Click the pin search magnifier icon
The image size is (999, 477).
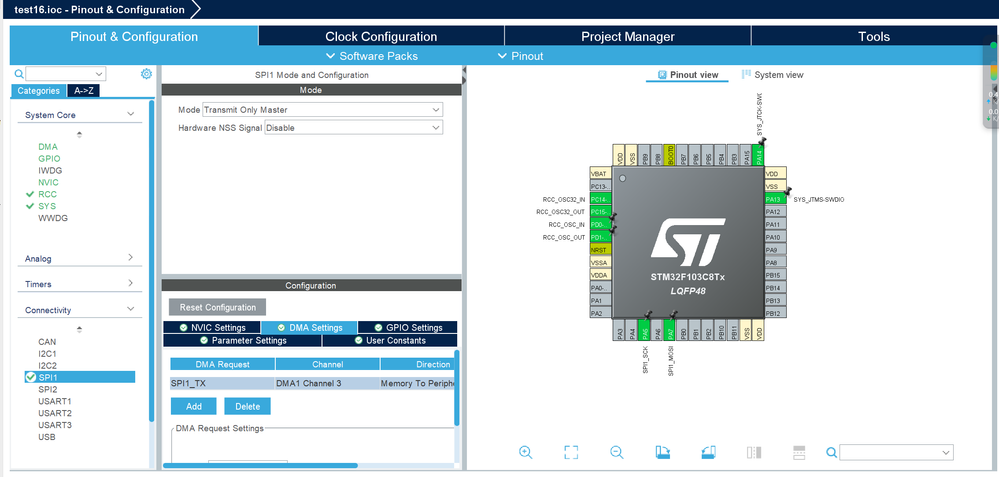coord(831,453)
